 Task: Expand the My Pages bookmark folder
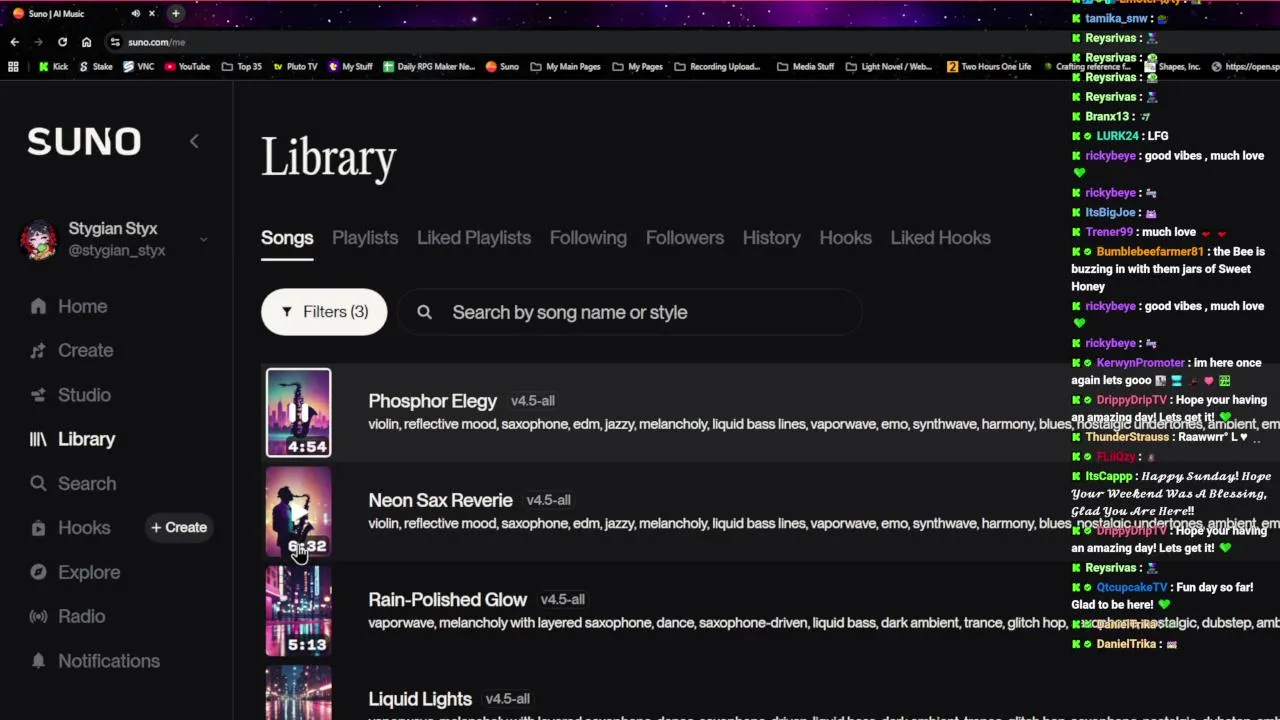(637, 67)
